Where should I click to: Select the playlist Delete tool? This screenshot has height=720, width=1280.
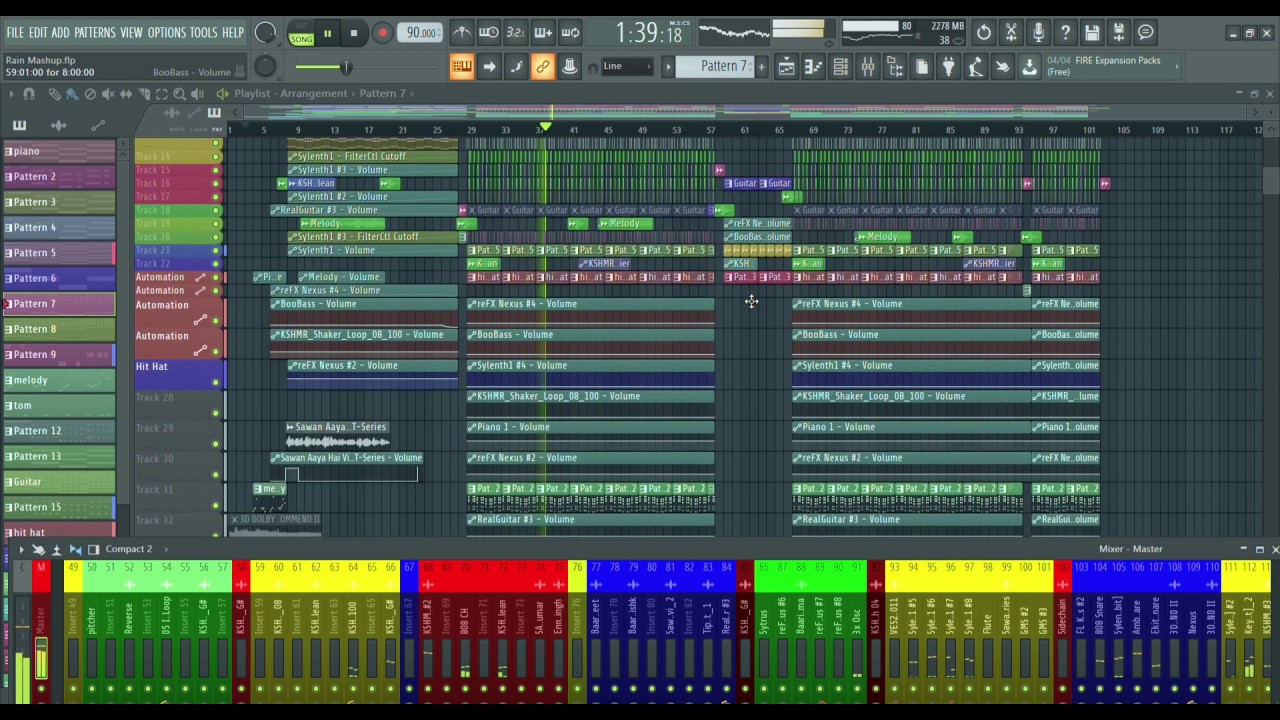90,94
